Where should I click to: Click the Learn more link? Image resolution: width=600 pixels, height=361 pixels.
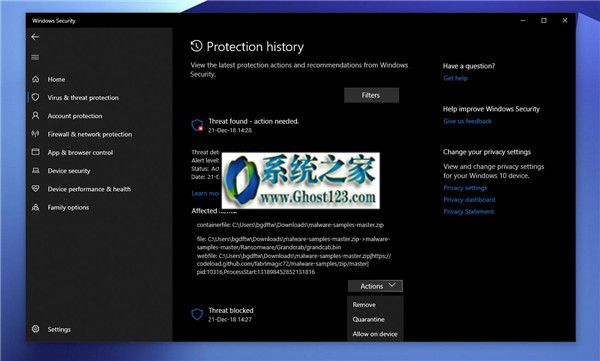tap(206, 193)
